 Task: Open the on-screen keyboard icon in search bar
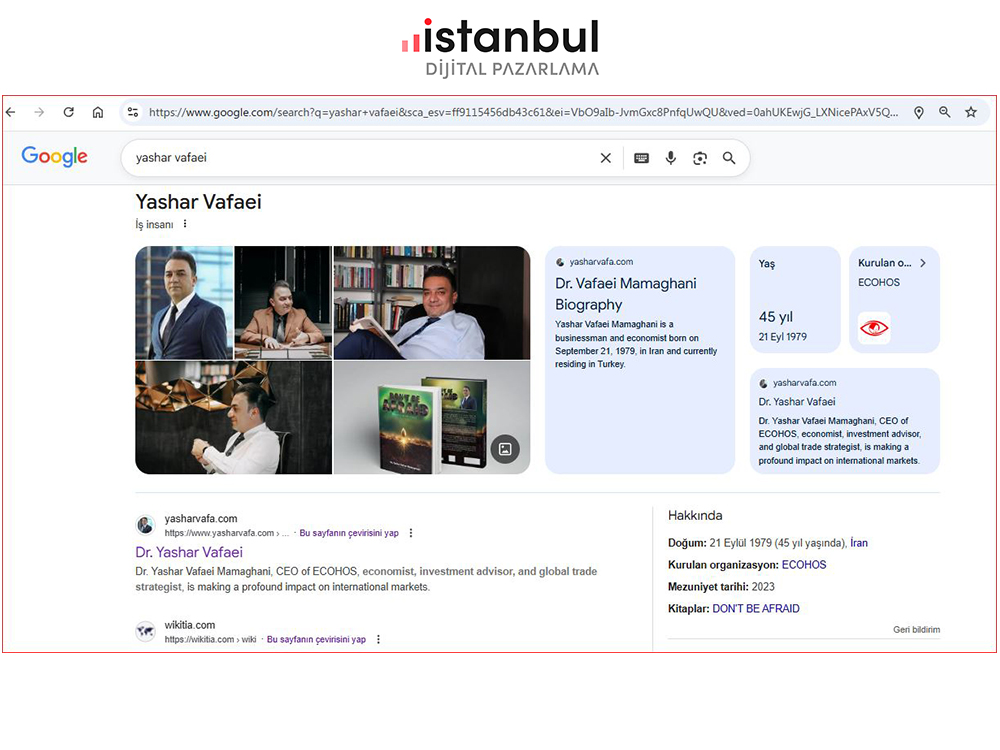pyautogui.click(x=641, y=158)
